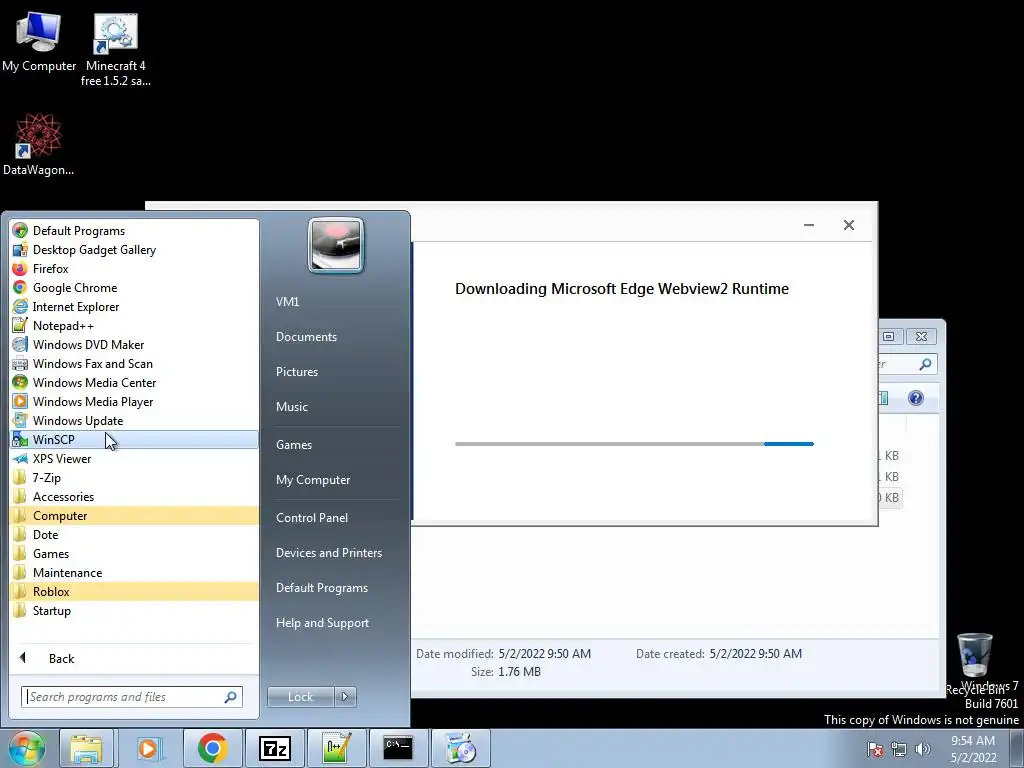Click the Windows Media Player program icon

pyautogui.click(x=20, y=401)
